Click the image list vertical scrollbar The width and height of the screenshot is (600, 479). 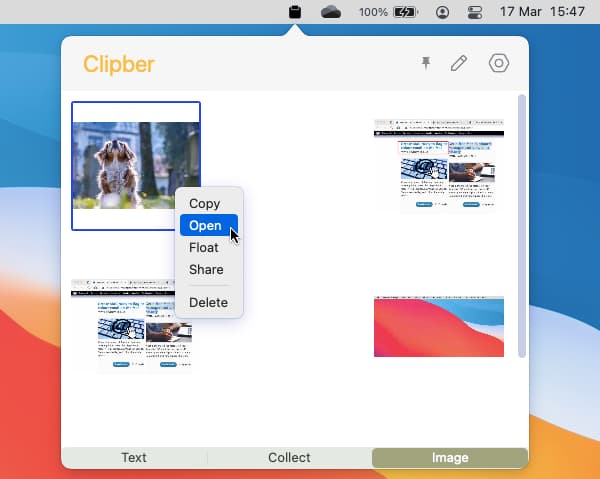pos(522,226)
